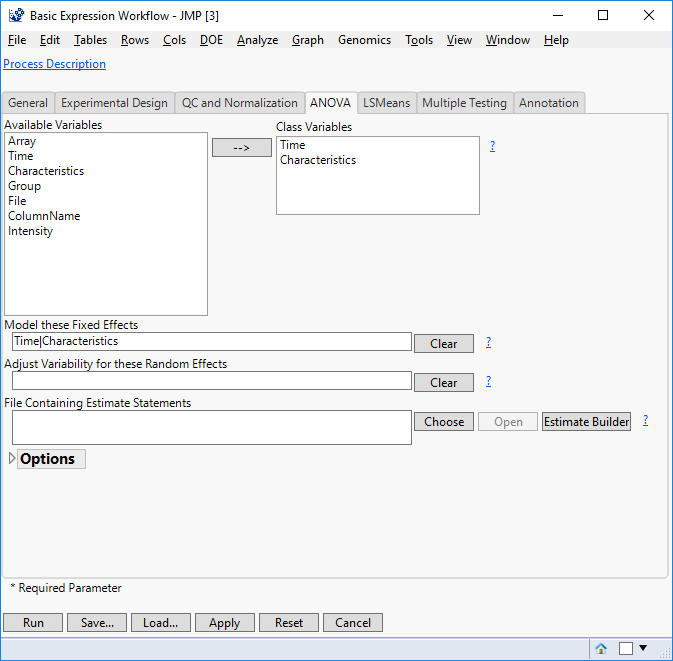
Task: Switch to the Multiple Testing tab
Action: (464, 103)
